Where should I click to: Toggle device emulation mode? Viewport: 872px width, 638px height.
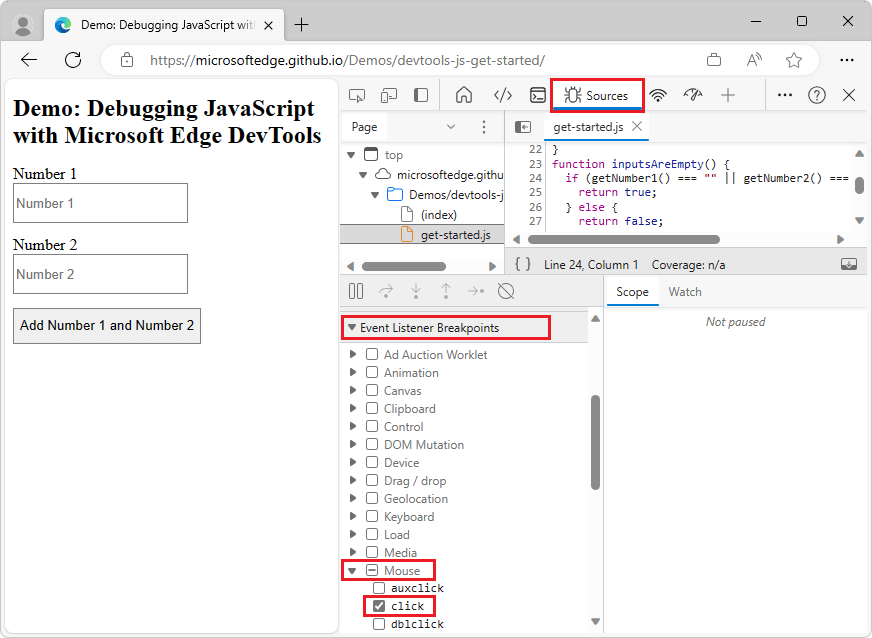pyautogui.click(x=389, y=95)
